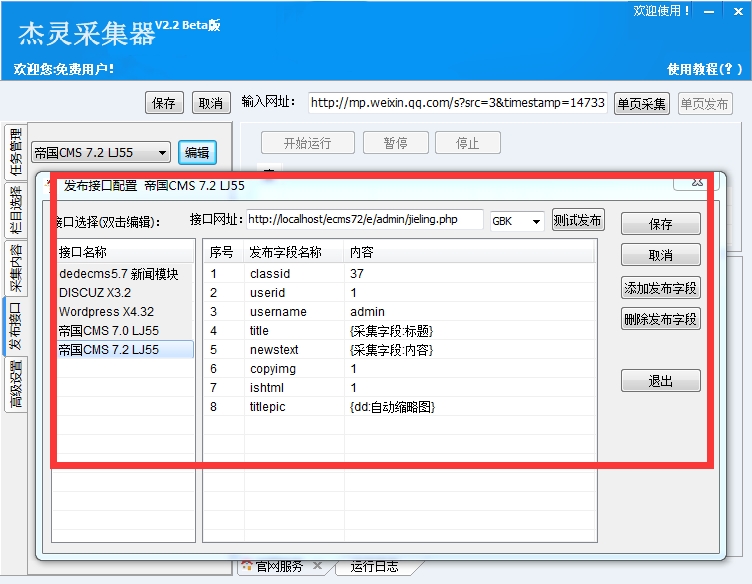Viewport: 752px width, 584px height.
Task: Click the 退出 button
Action: coord(660,381)
